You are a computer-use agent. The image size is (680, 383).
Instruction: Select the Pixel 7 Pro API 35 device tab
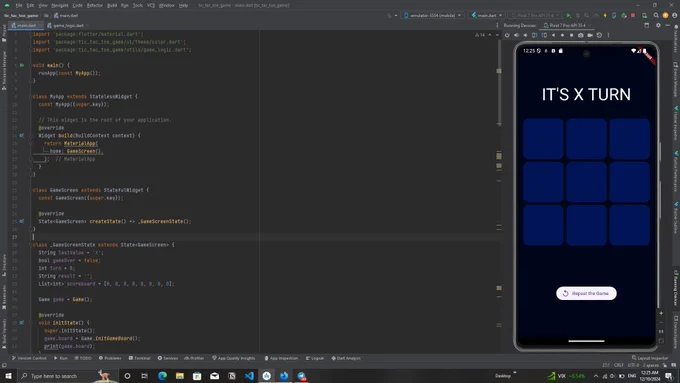point(567,25)
